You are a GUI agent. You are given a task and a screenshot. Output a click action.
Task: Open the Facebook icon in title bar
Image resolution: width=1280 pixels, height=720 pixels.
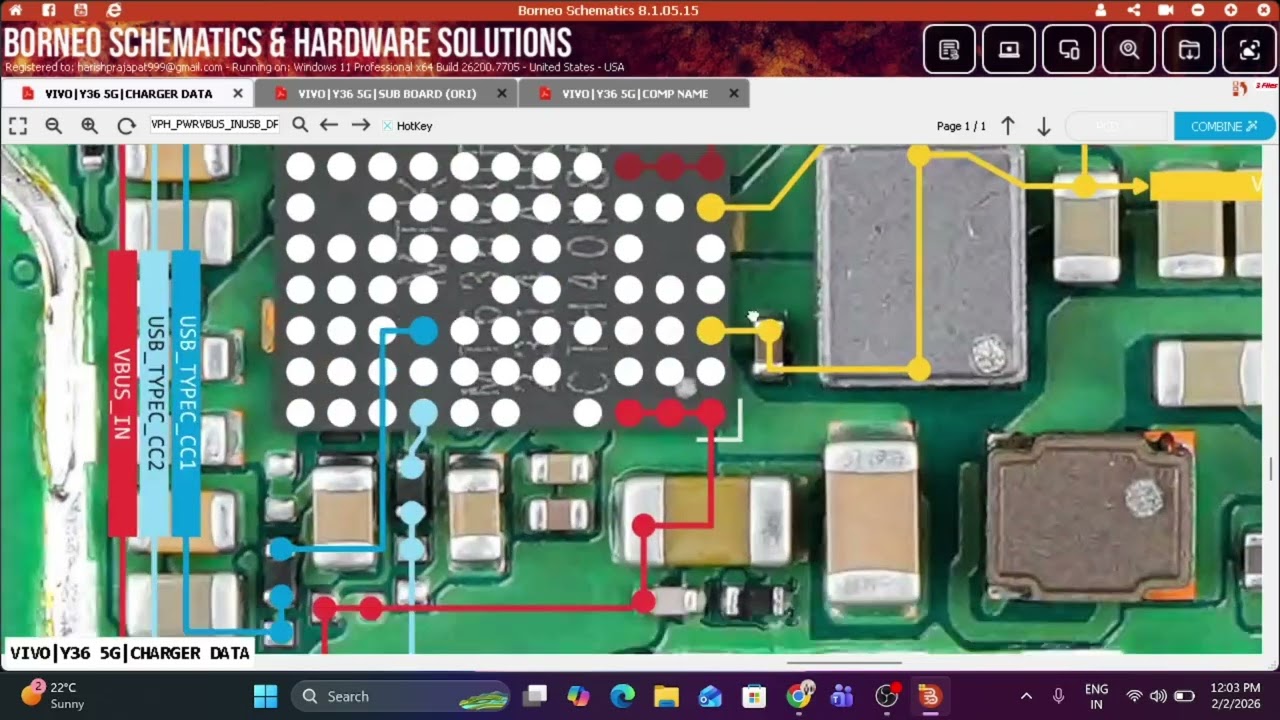[49, 10]
